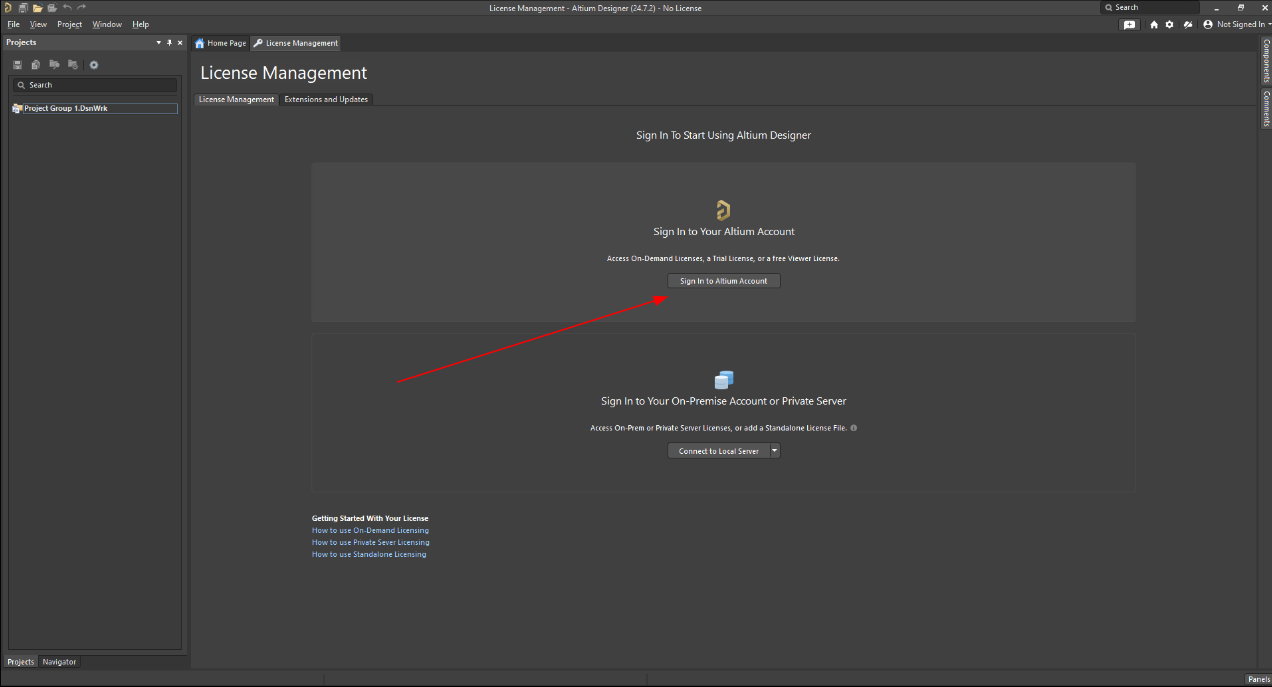Click Save All Documents icon in title bar

22,7
